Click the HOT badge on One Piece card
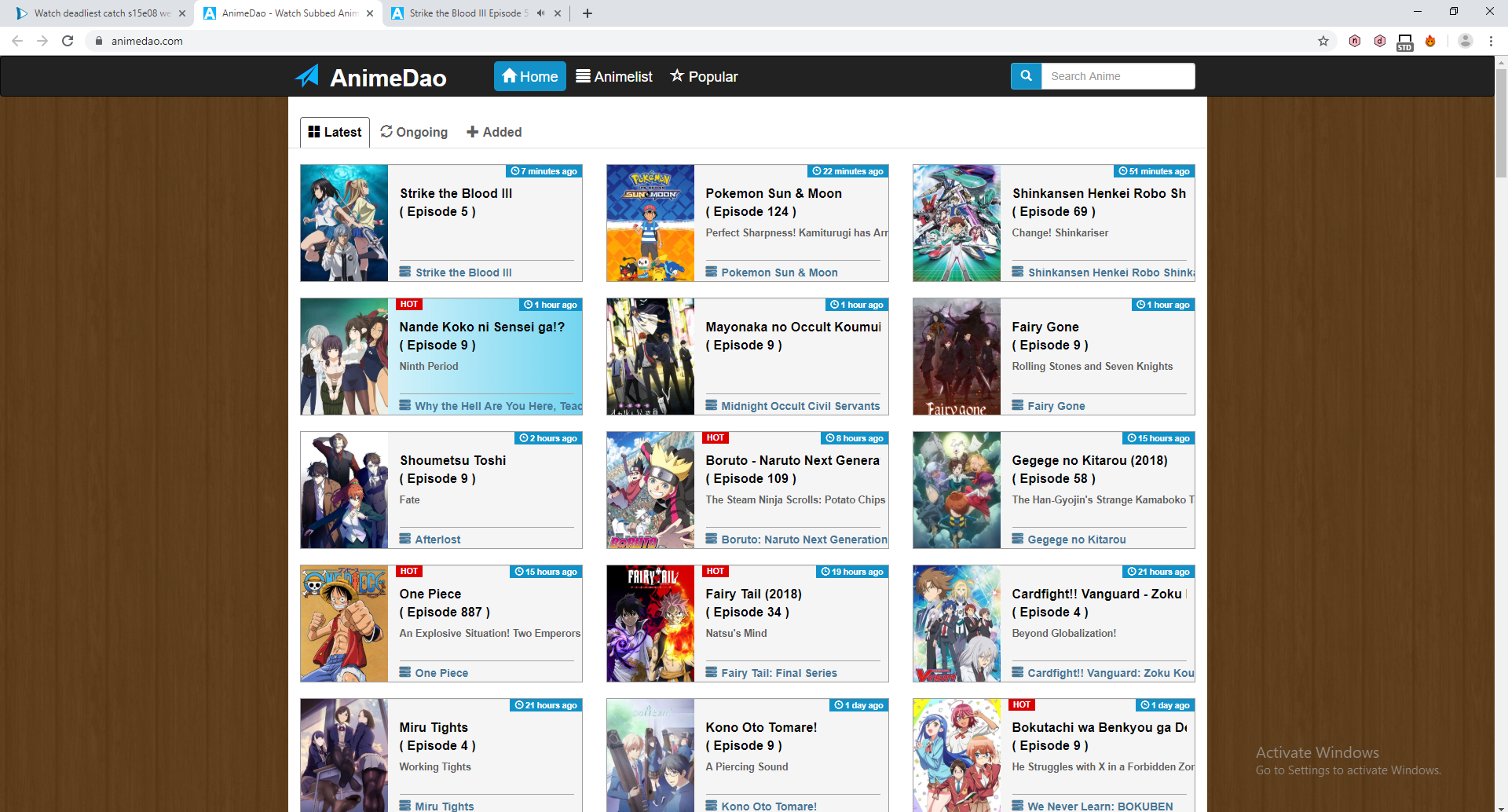Viewport: 1508px width, 812px height. [408, 571]
